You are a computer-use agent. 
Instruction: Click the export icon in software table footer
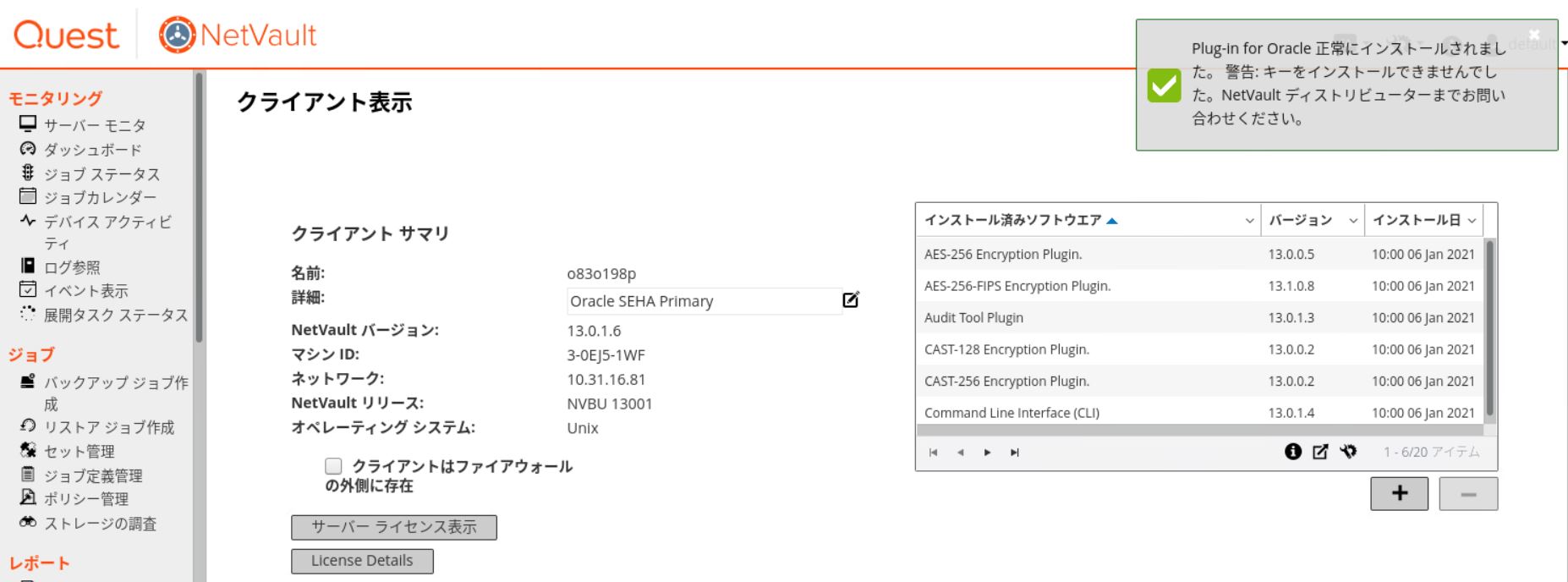1320,452
